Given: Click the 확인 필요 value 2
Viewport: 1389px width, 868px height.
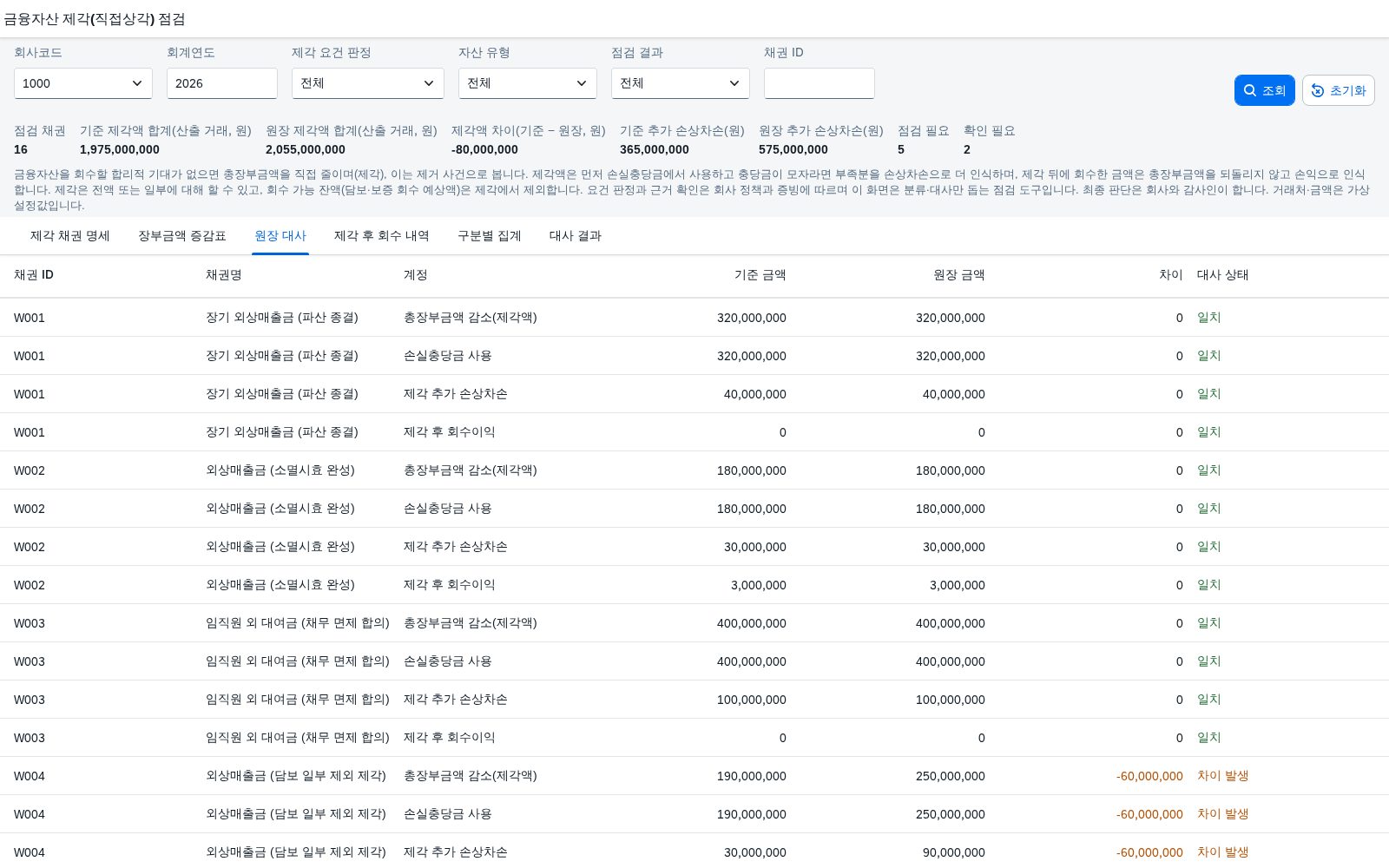Looking at the screenshot, I should [967, 149].
